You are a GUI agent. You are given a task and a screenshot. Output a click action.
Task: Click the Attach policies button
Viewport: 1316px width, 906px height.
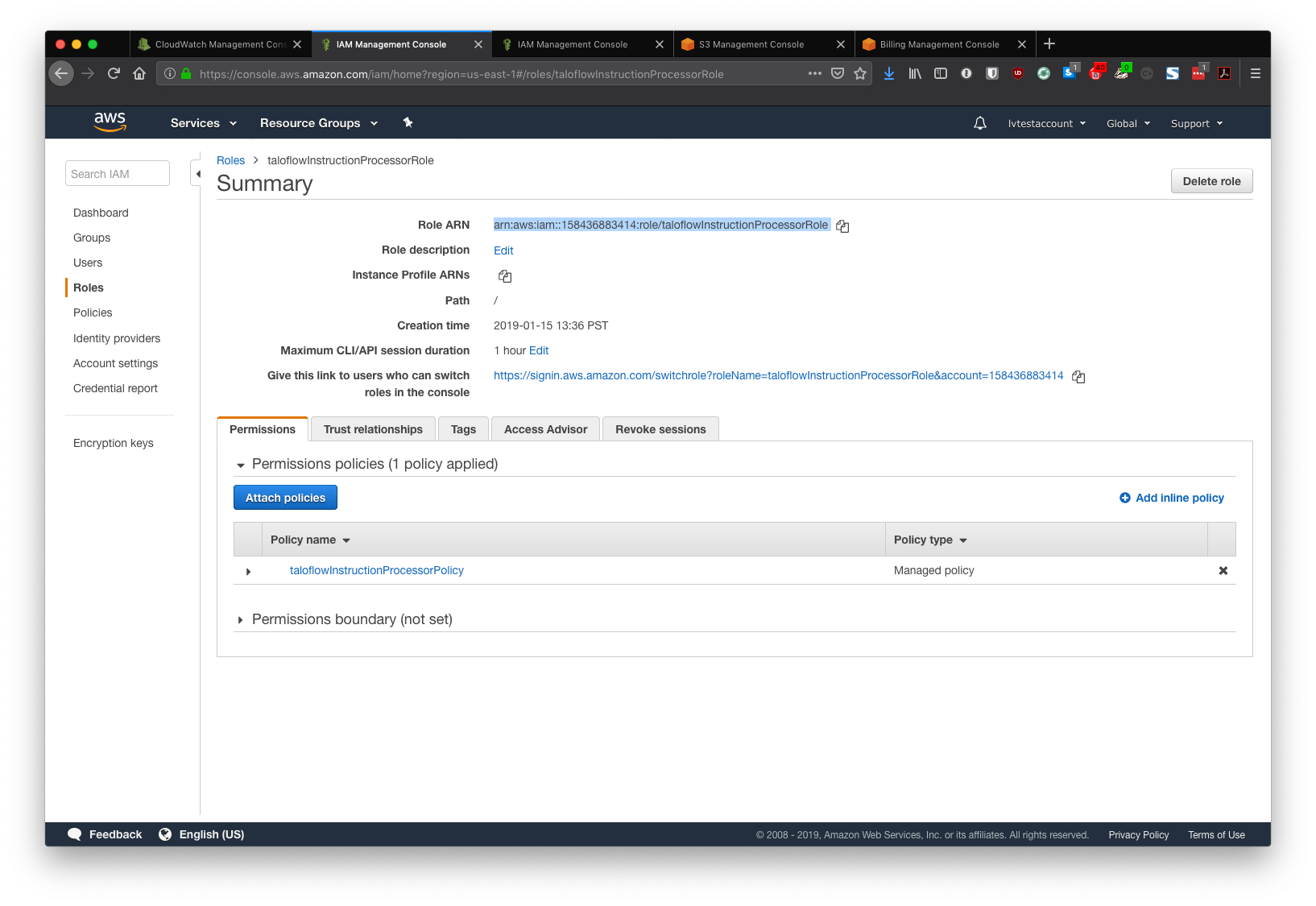(x=285, y=498)
